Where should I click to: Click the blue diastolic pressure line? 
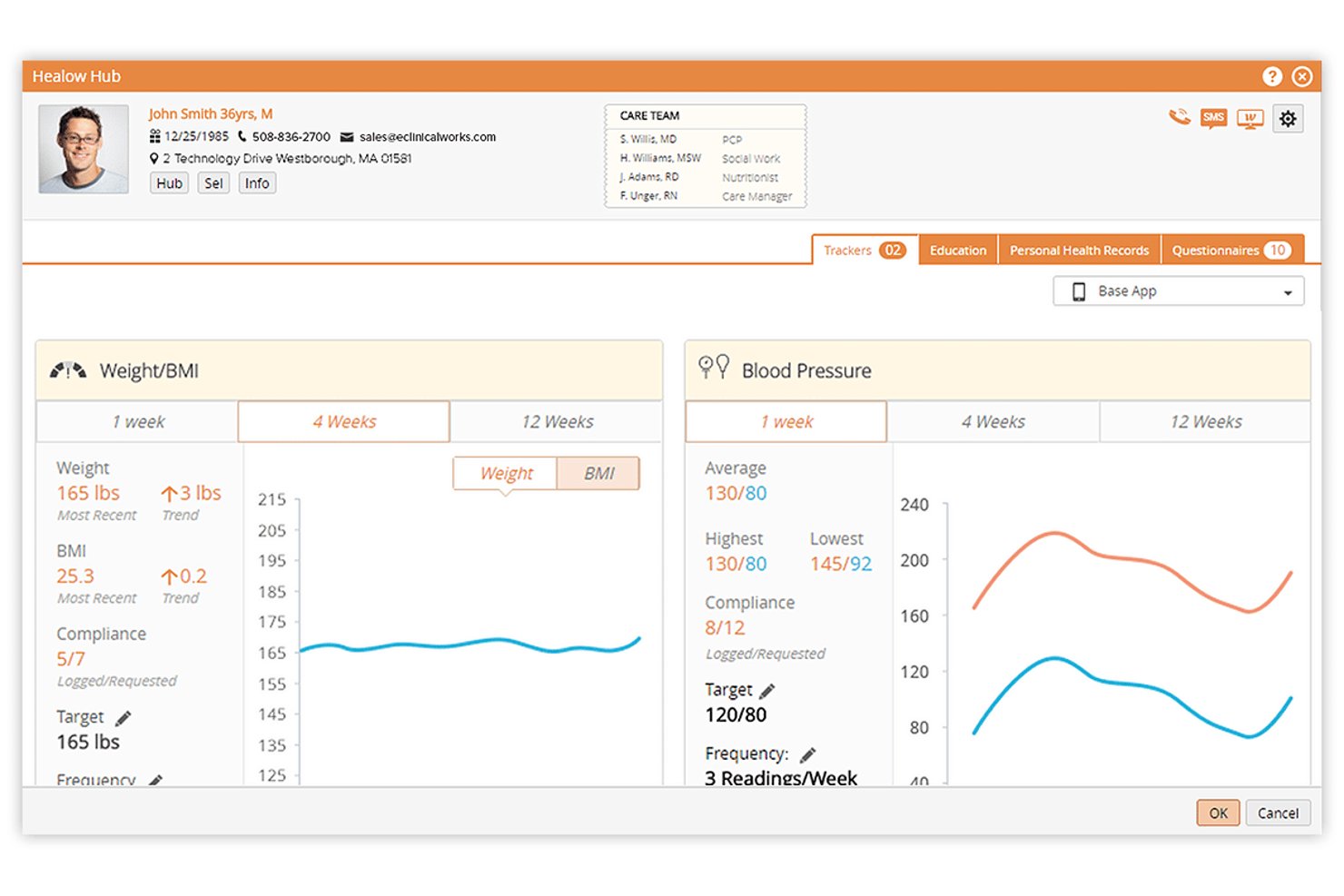[x=1132, y=697]
